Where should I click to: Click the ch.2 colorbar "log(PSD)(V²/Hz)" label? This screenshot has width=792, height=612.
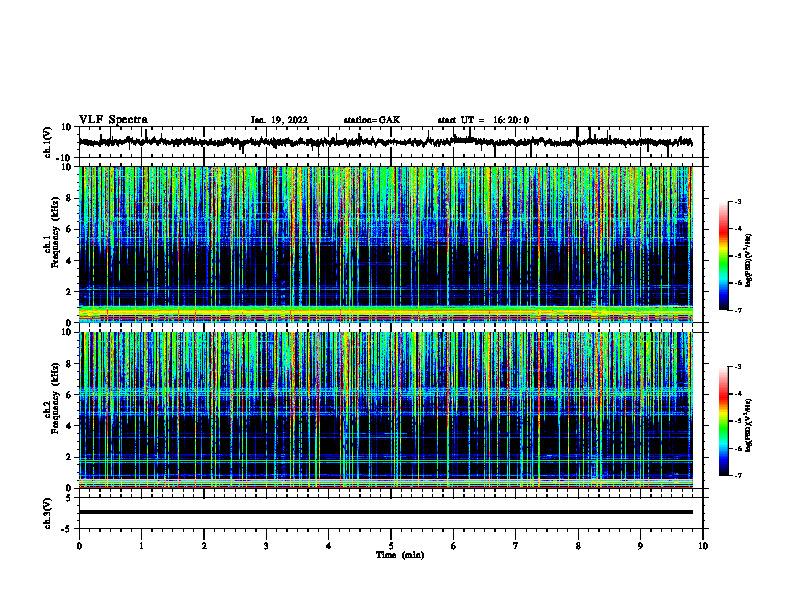(749, 425)
